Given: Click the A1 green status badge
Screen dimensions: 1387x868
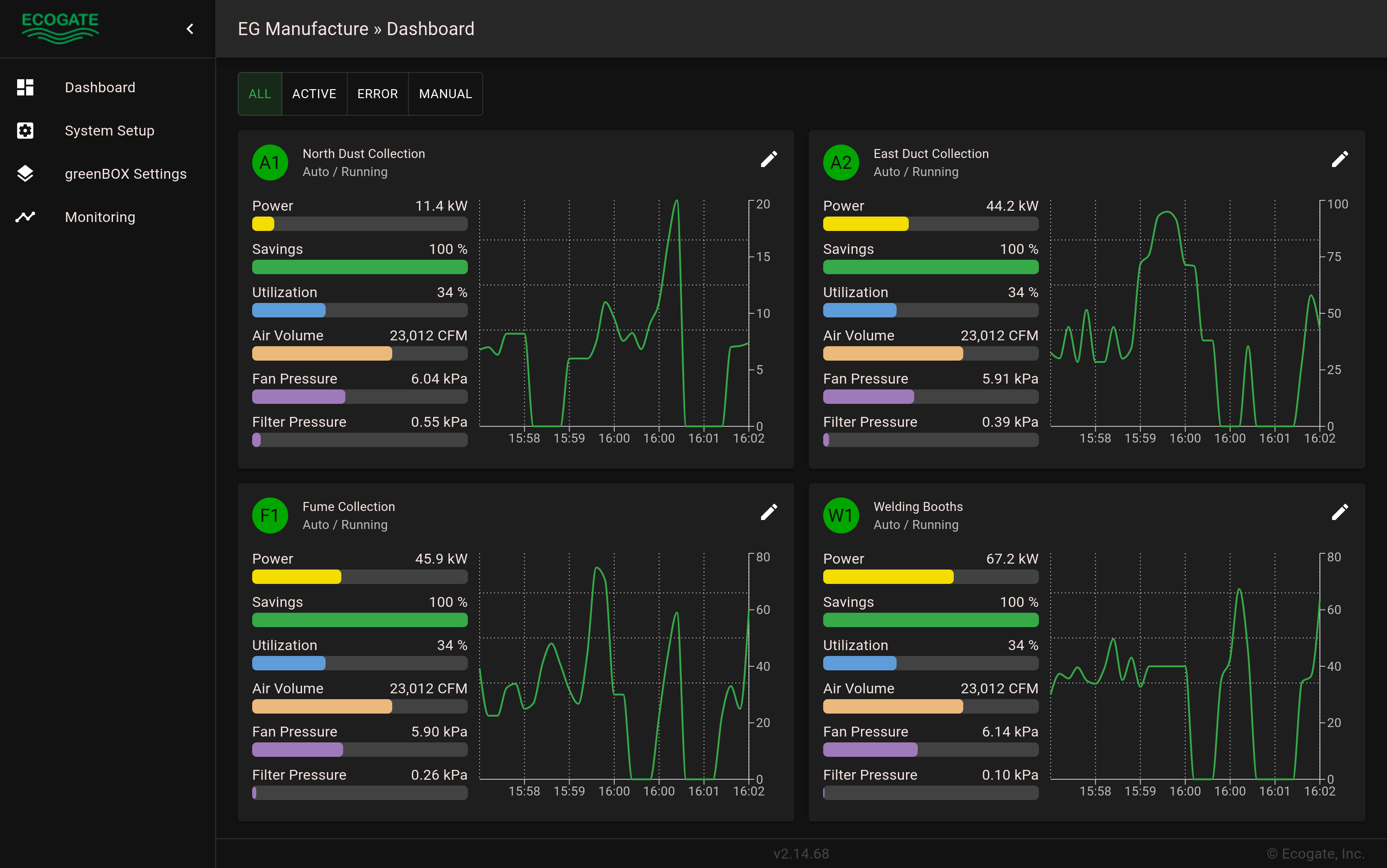Looking at the screenshot, I should (x=270, y=163).
